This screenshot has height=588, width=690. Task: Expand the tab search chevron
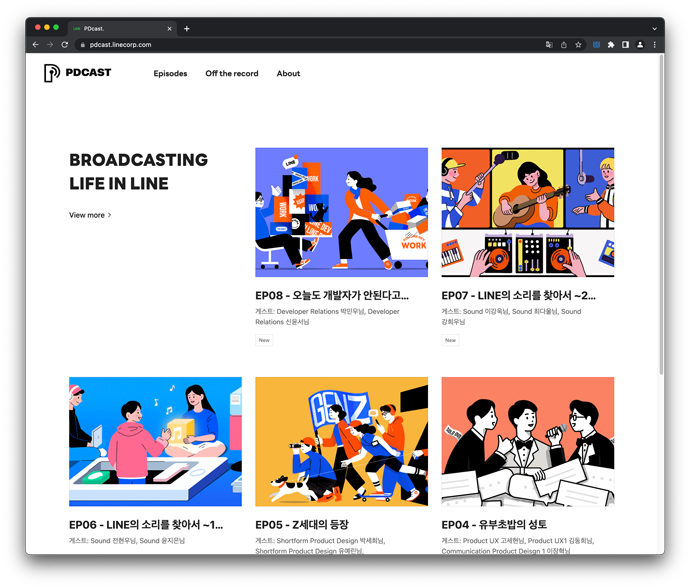[x=654, y=29]
